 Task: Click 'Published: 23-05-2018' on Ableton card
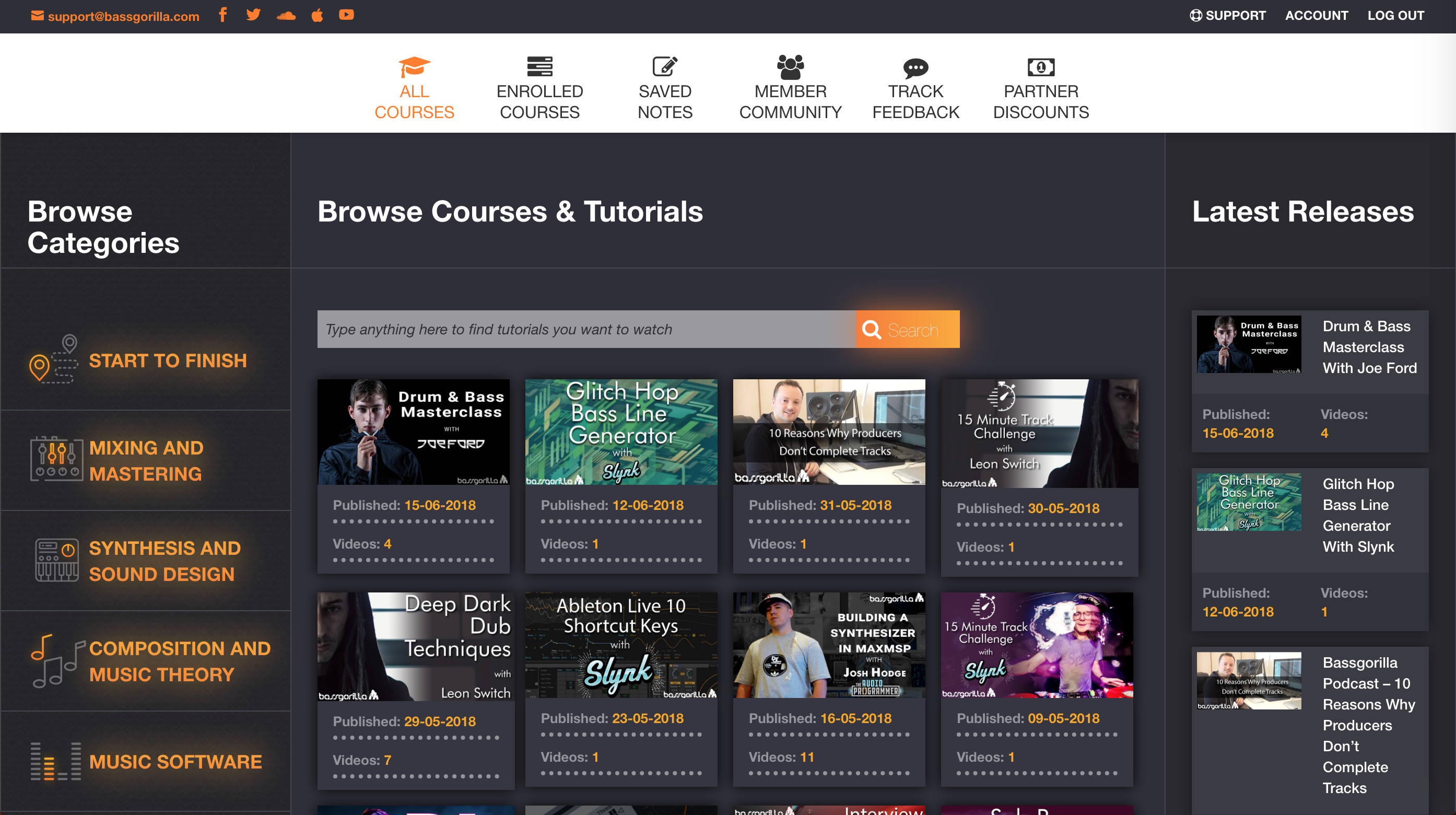(612, 718)
